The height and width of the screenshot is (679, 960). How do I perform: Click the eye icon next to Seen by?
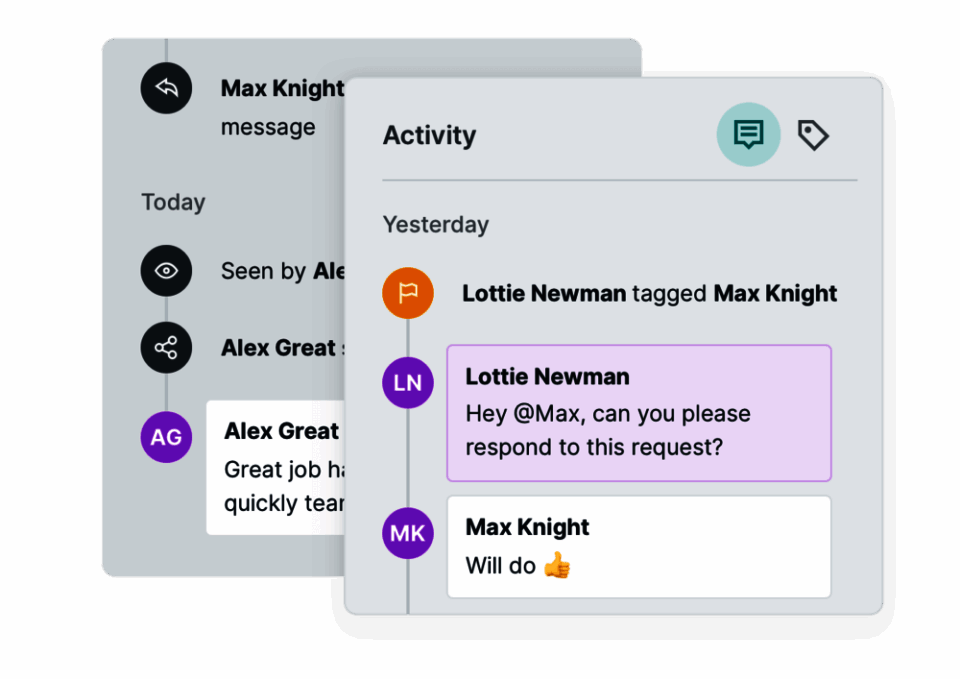point(166,270)
